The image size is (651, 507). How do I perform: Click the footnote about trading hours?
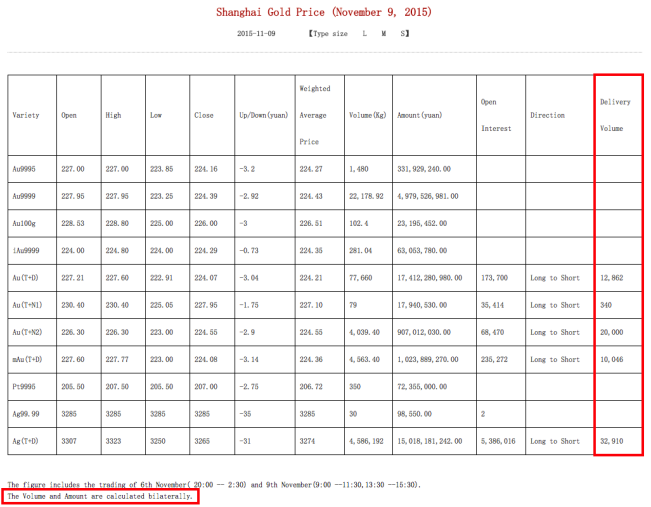(214, 485)
